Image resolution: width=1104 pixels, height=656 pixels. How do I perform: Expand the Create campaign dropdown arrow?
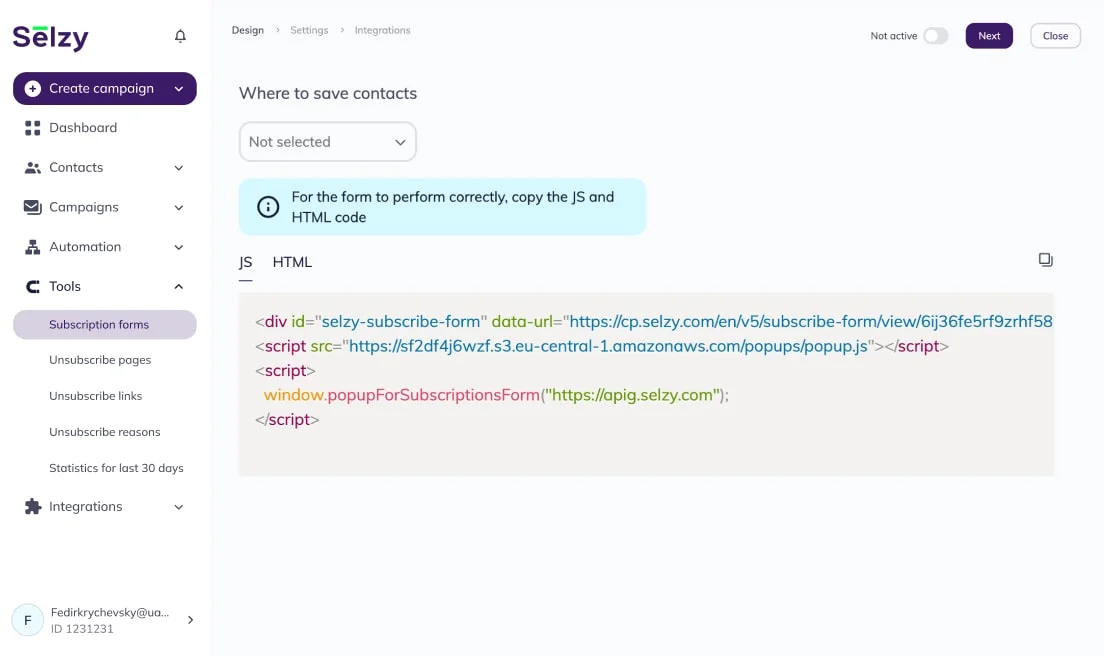coord(179,89)
